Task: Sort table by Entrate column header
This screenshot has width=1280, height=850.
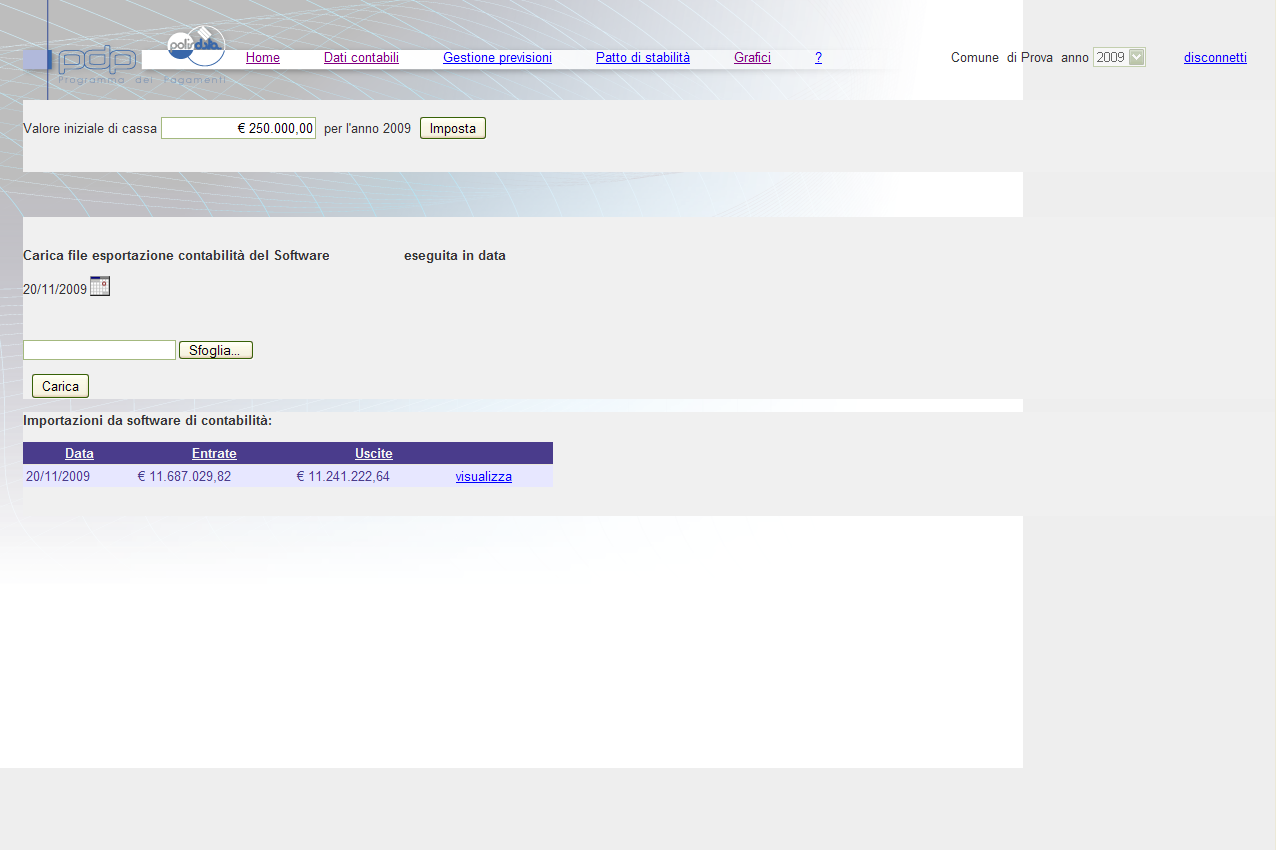Action: pos(214,453)
